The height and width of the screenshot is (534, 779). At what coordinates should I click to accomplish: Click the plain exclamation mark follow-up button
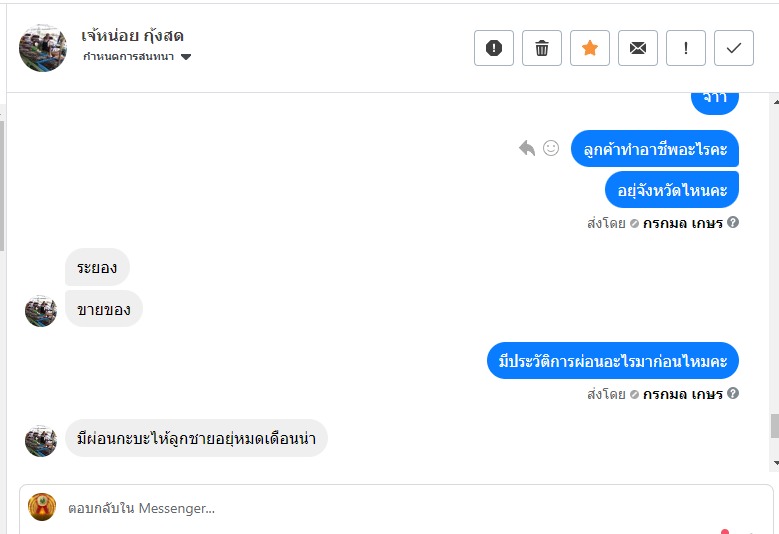tap(686, 48)
